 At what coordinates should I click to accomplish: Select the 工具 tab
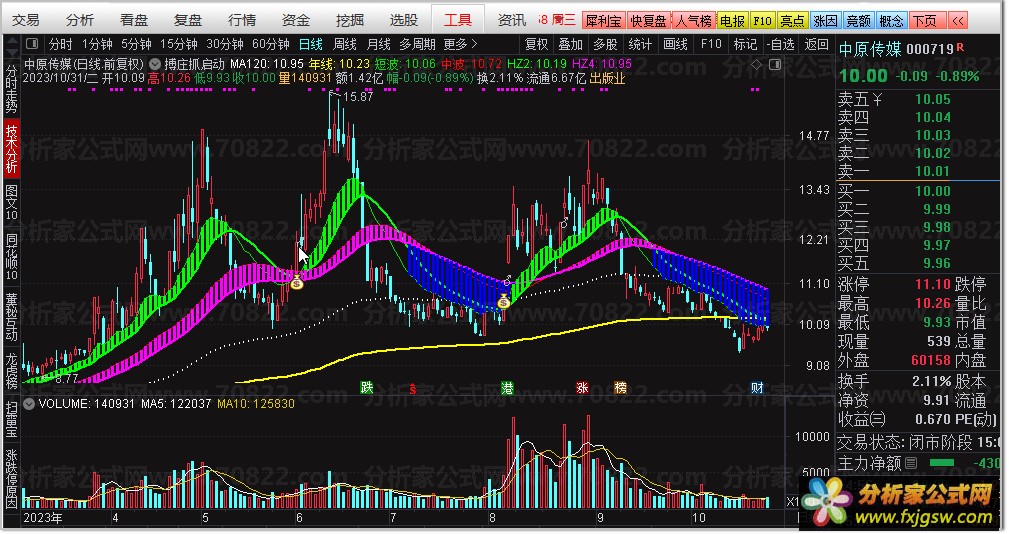coord(458,21)
